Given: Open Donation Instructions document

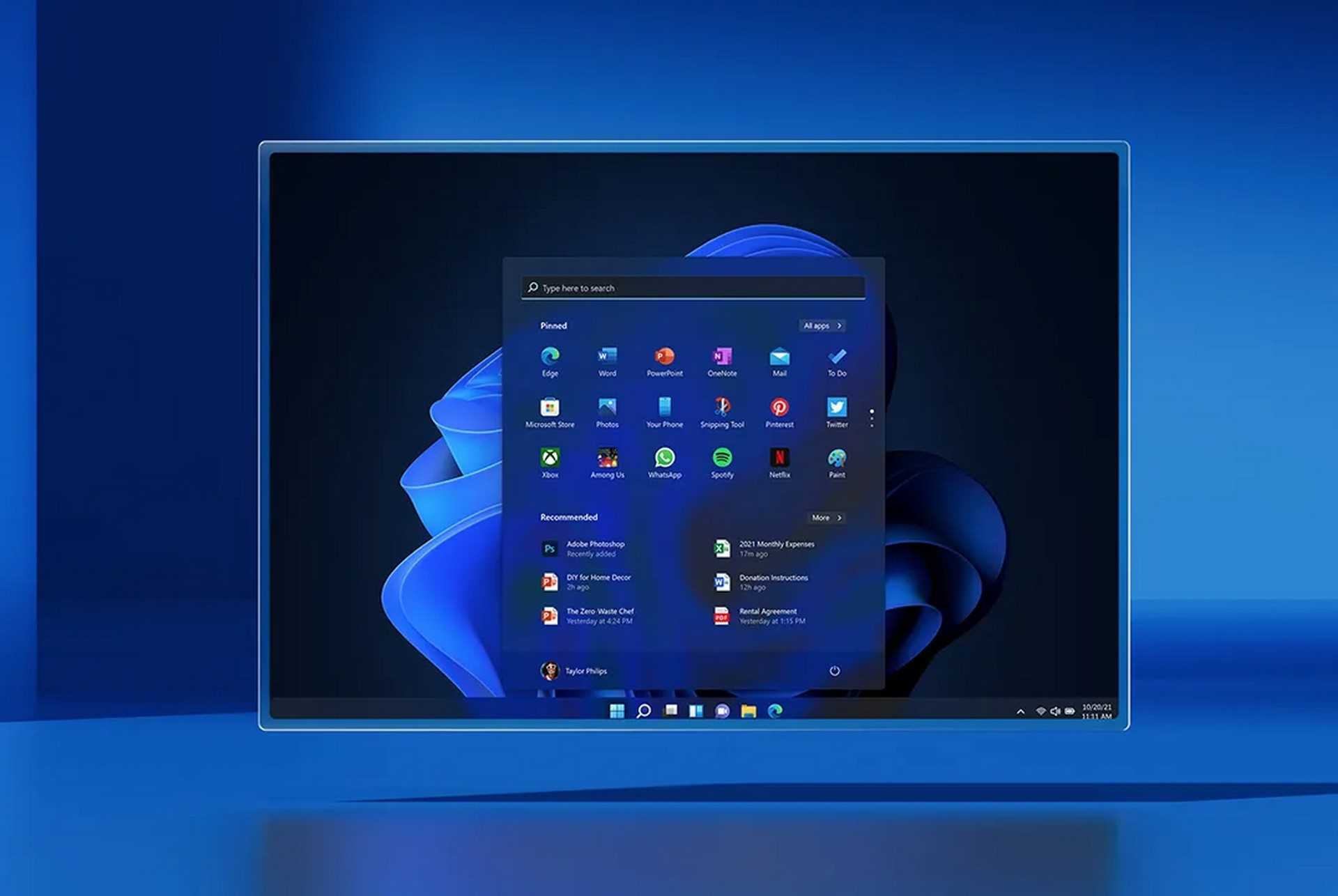Looking at the screenshot, I should [761, 582].
